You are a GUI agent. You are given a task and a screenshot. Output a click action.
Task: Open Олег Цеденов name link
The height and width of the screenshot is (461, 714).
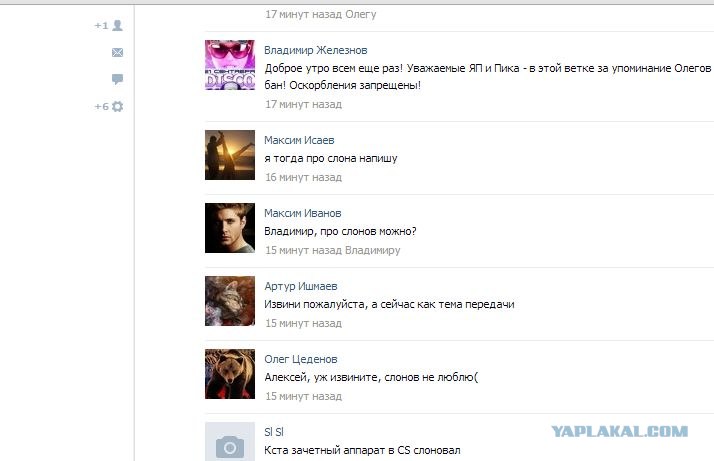click(x=301, y=359)
